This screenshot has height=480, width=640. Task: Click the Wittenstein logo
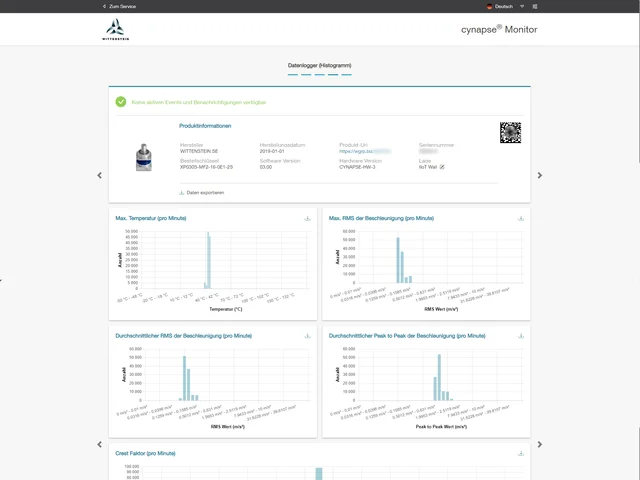(116, 29)
